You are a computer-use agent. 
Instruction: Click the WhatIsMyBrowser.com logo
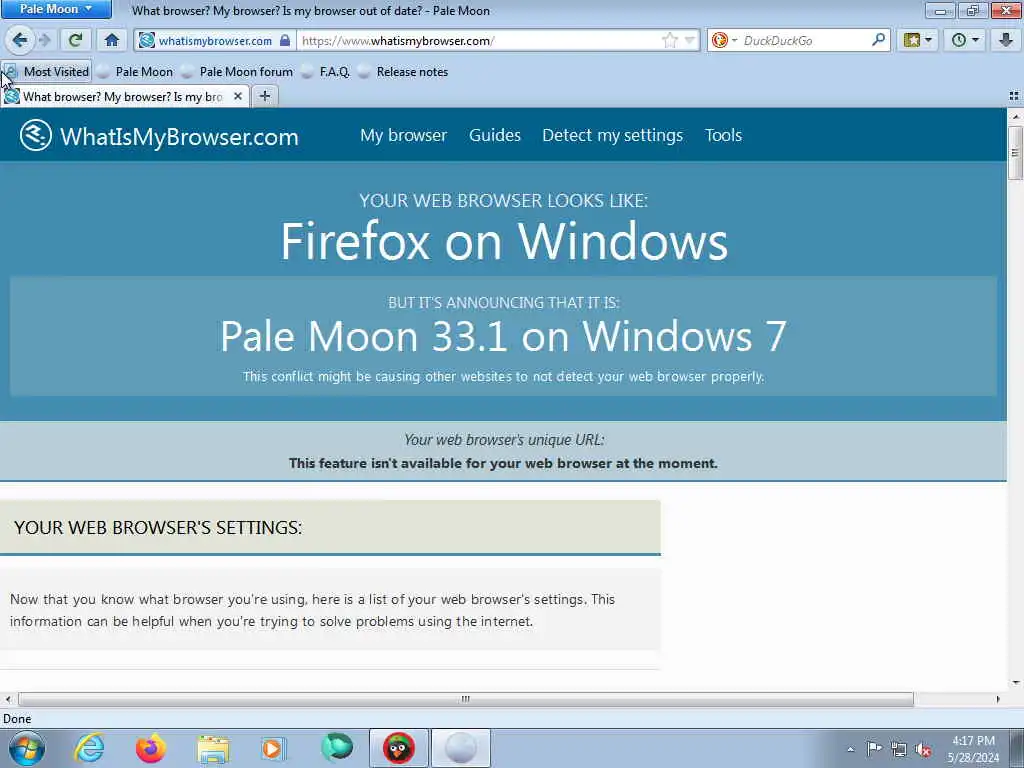click(x=159, y=136)
